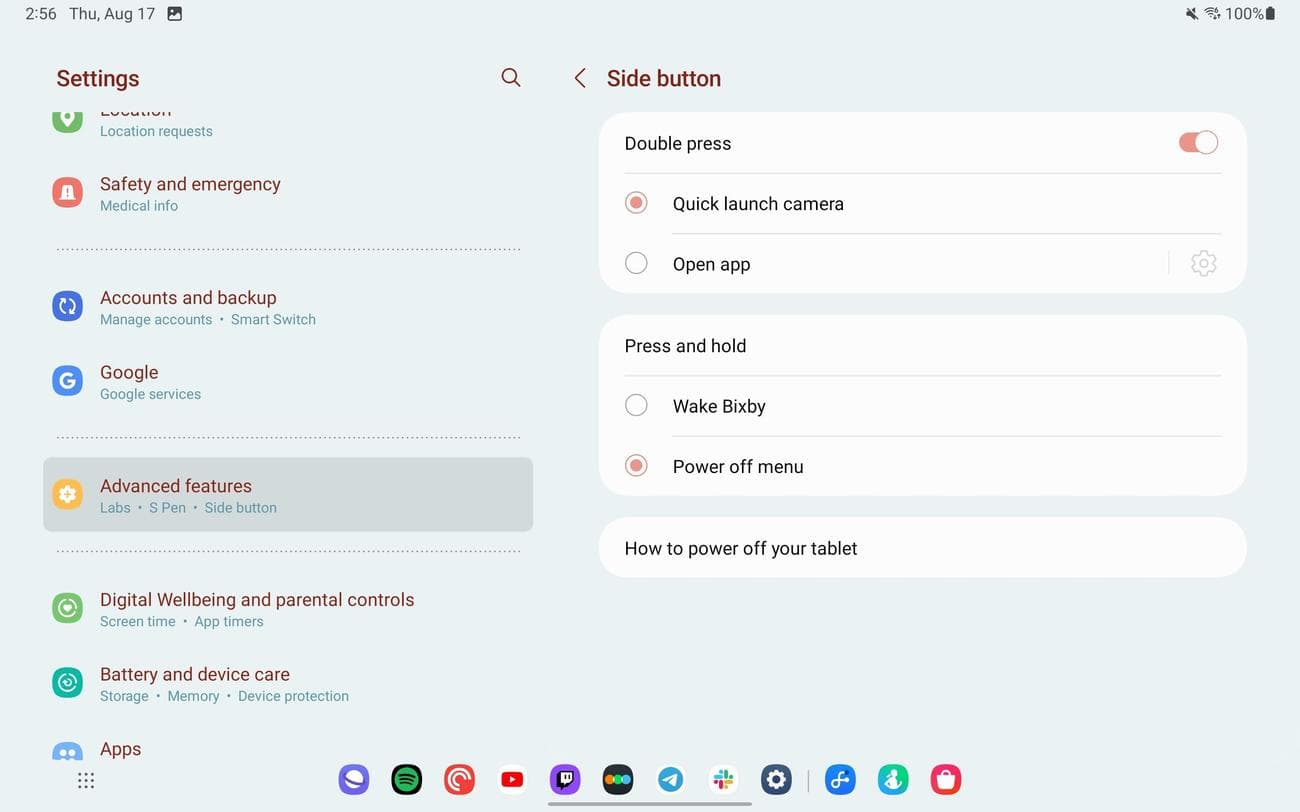Select Wake Bixby radio option
Image resolution: width=1300 pixels, height=812 pixels.
[636, 406]
